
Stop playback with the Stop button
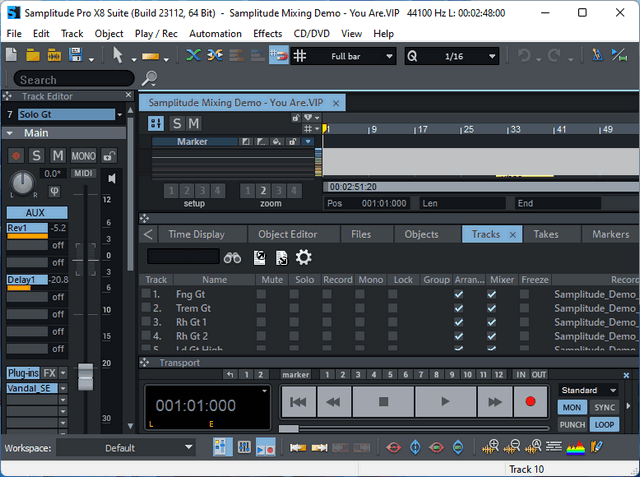[383, 401]
